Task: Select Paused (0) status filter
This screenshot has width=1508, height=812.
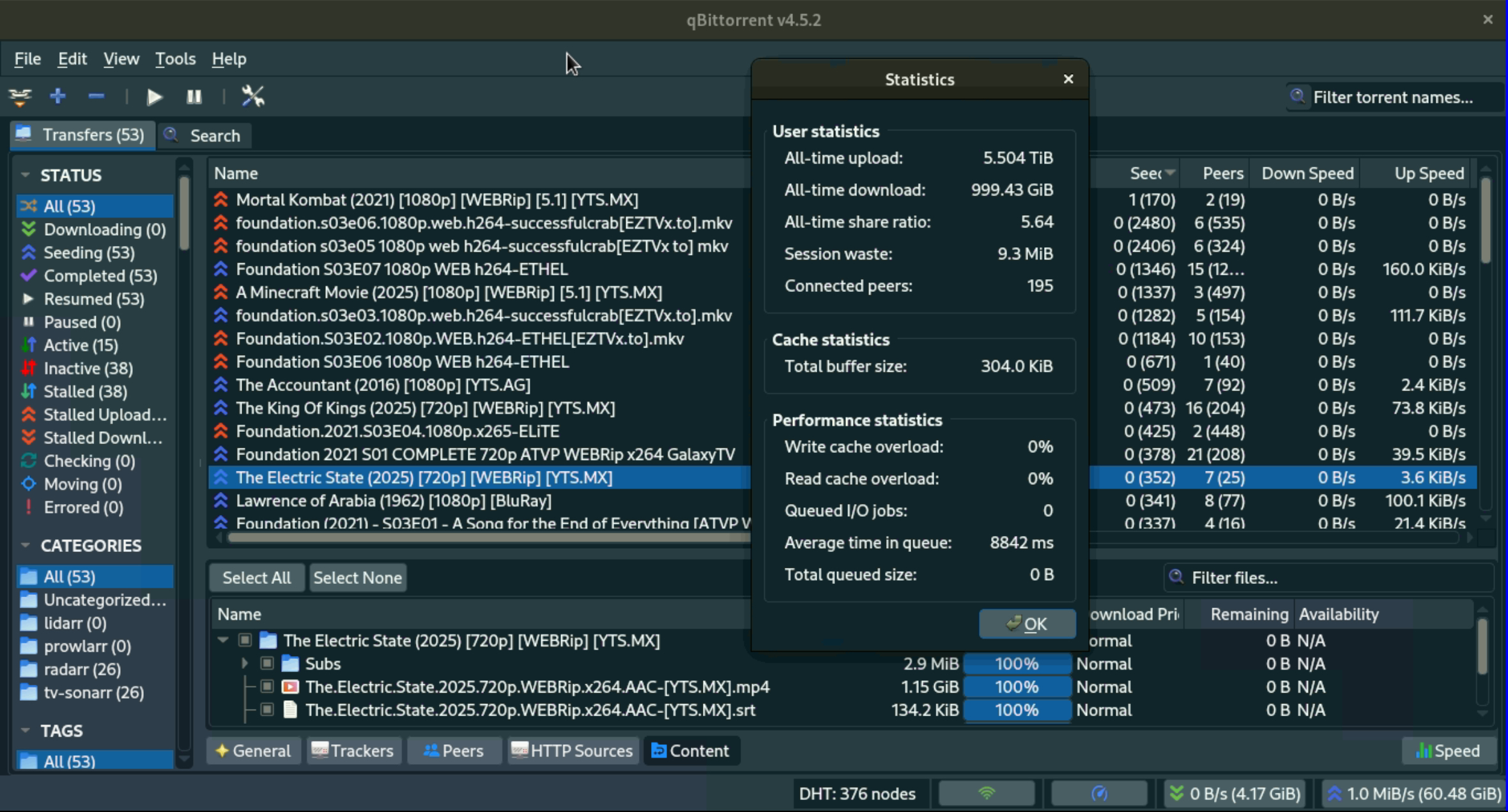Action: 95,322
